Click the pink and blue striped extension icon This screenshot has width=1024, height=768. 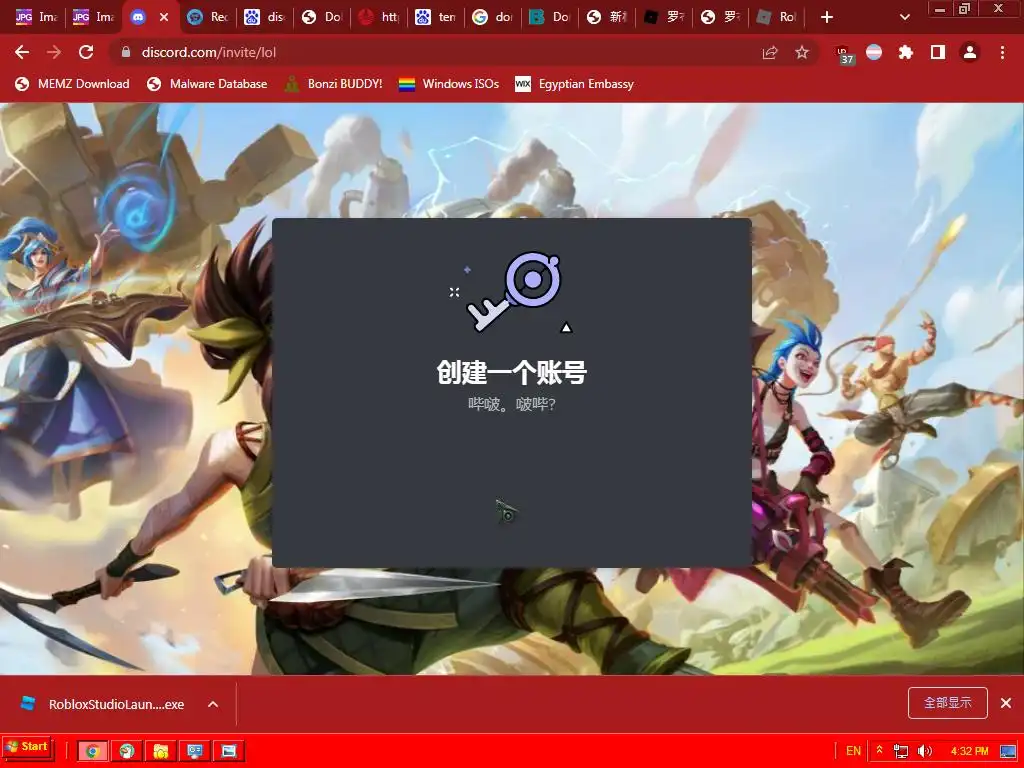point(874,52)
